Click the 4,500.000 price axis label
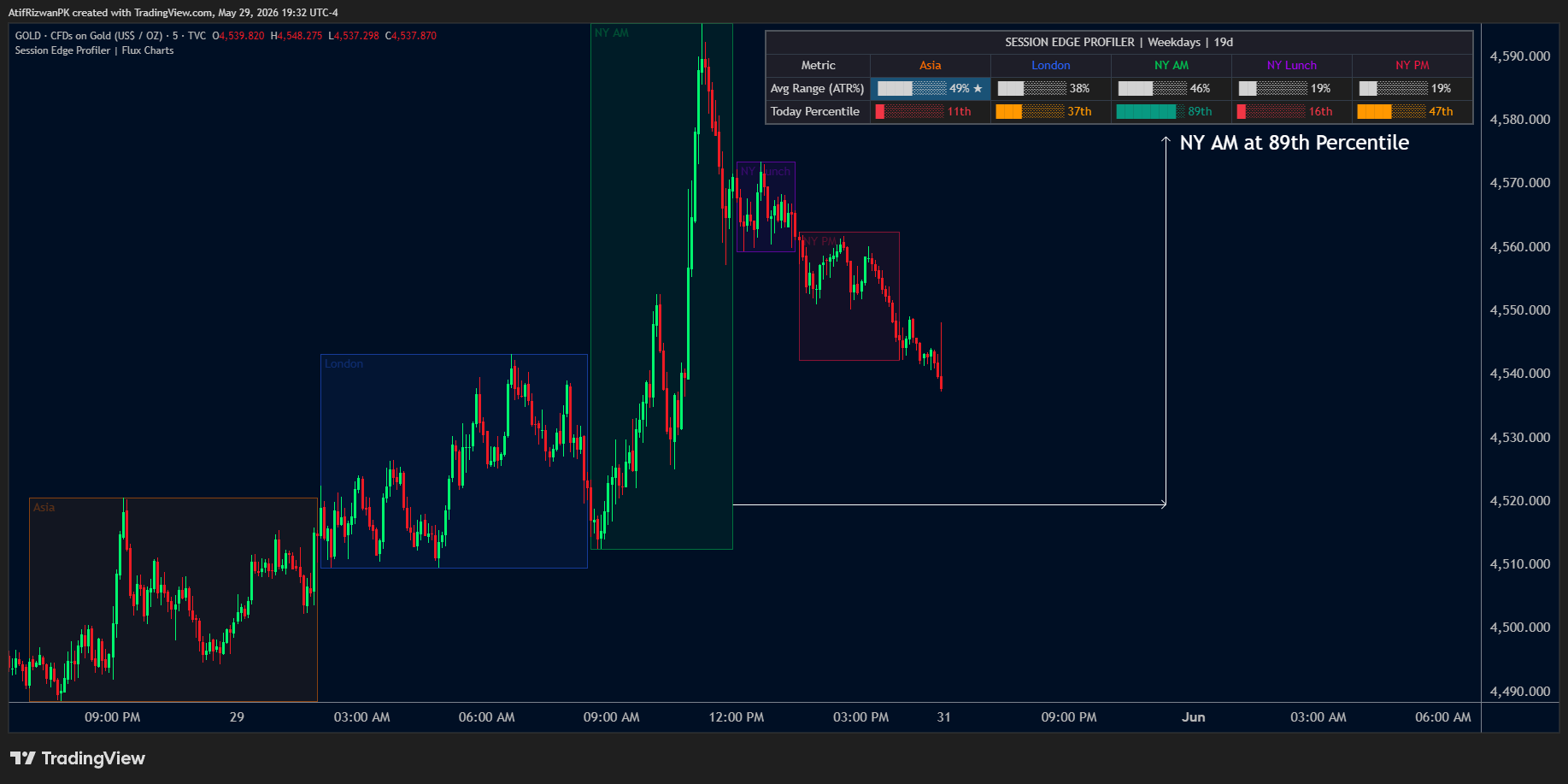This screenshot has height=784, width=1568. pyautogui.click(x=1520, y=628)
